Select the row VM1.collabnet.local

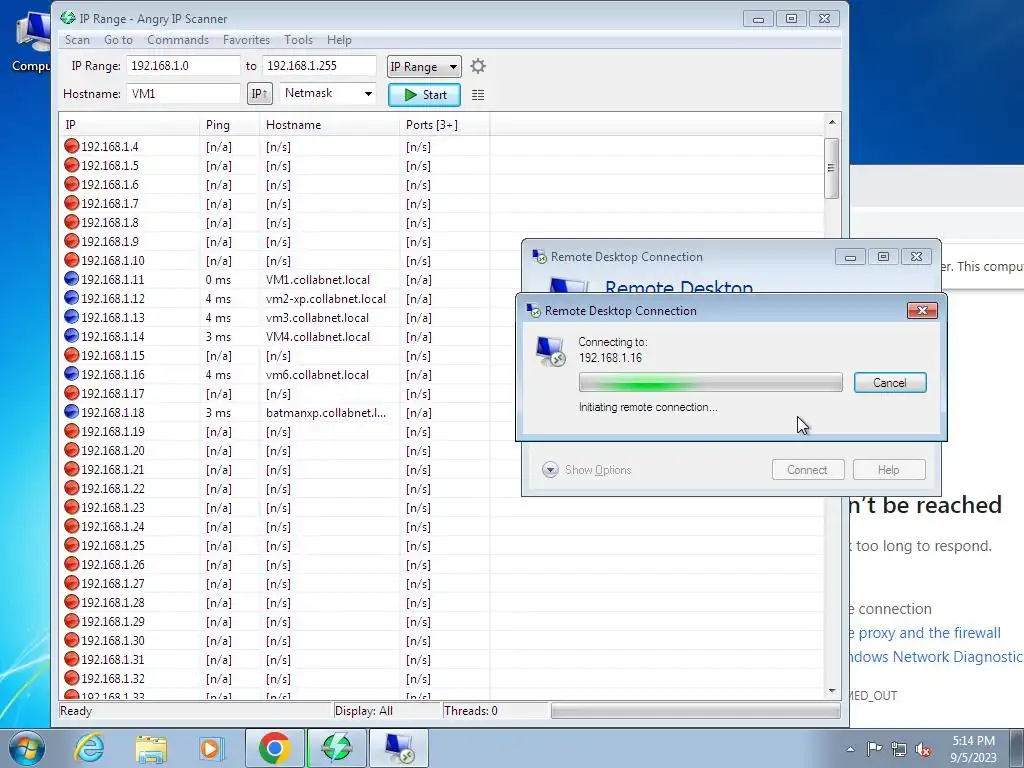pos(441,280)
